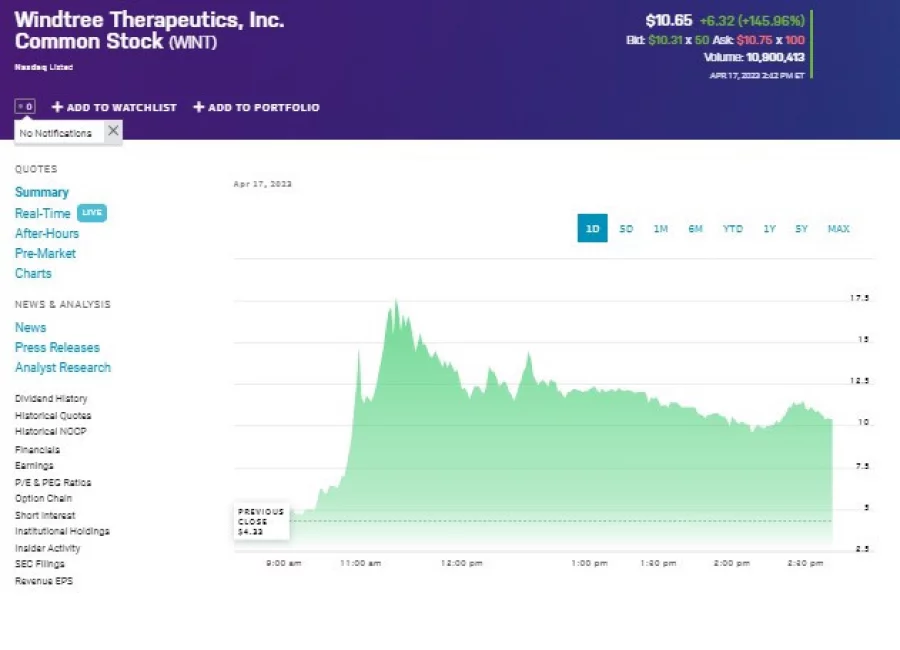The height and width of the screenshot is (650, 900).
Task: Open the Charts section from the sidebar
Action: point(33,273)
